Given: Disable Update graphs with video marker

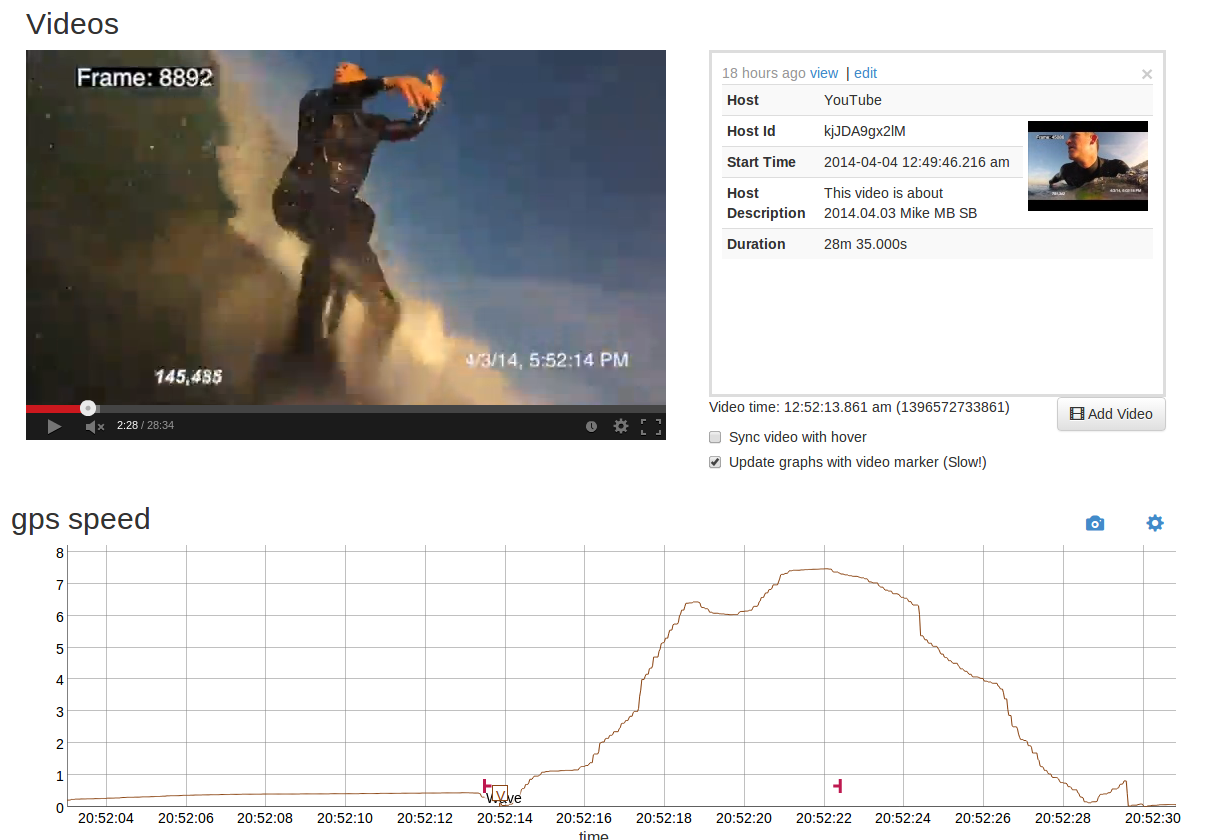Looking at the screenshot, I should pos(715,462).
